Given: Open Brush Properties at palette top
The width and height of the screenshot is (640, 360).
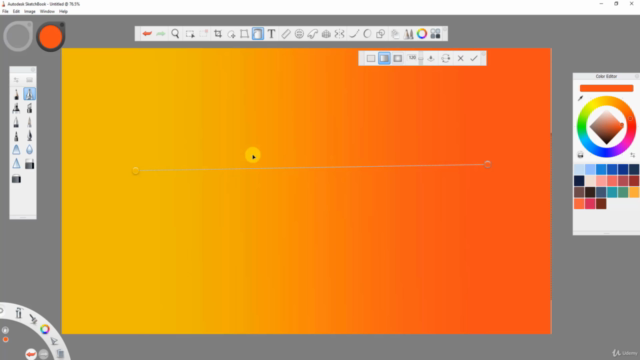Looking at the screenshot, I should [x=16, y=80].
